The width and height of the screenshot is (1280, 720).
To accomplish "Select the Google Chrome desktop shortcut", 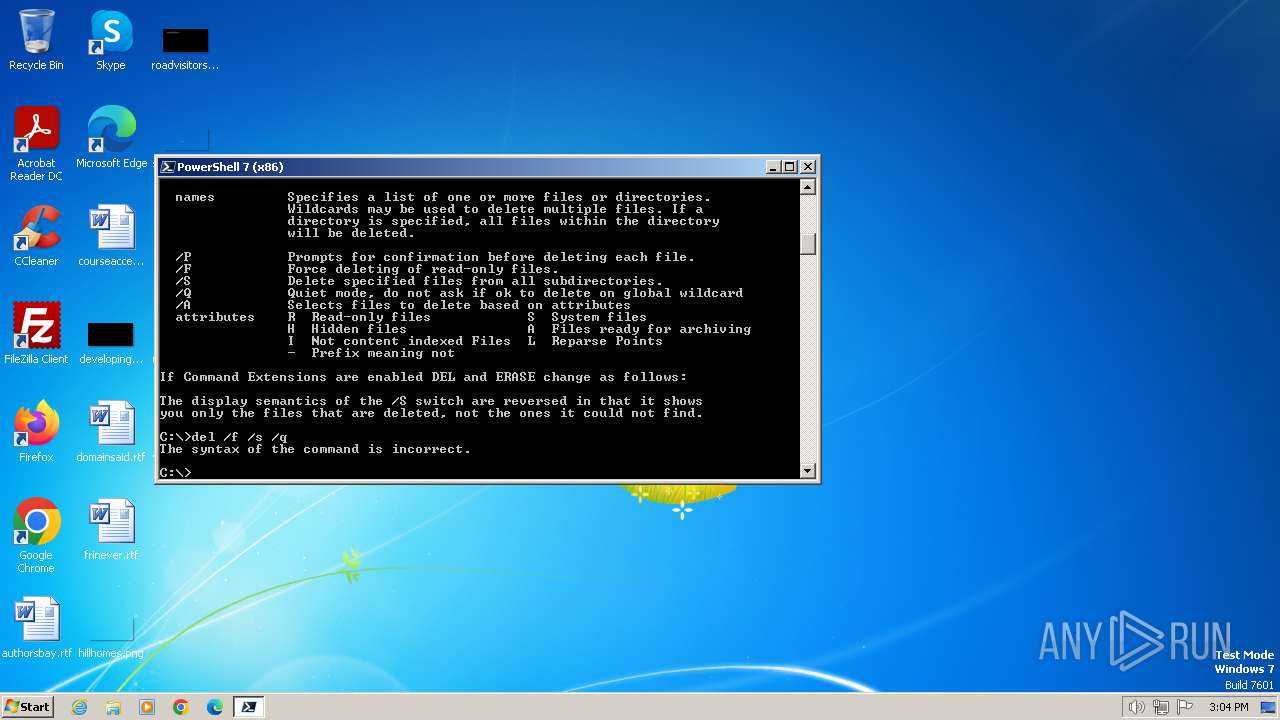I will (36, 536).
